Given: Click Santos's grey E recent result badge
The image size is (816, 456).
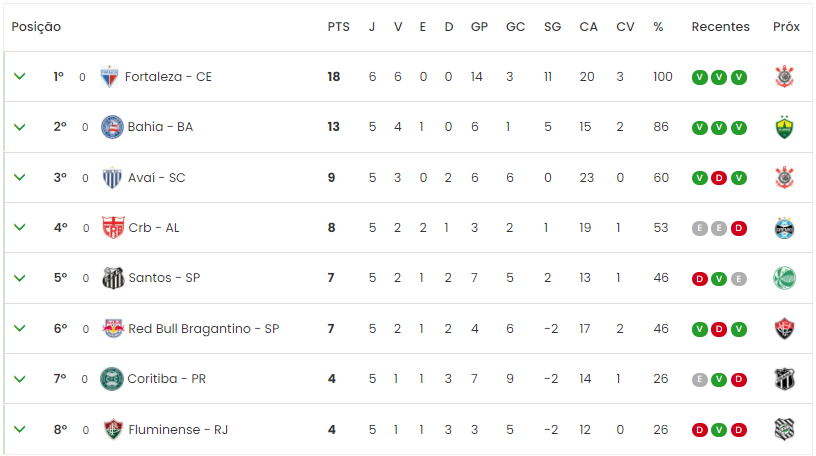Looking at the screenshot, I should point(739,278).
